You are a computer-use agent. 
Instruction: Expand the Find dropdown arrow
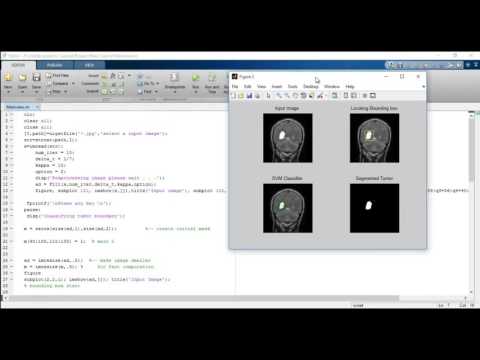155,91
